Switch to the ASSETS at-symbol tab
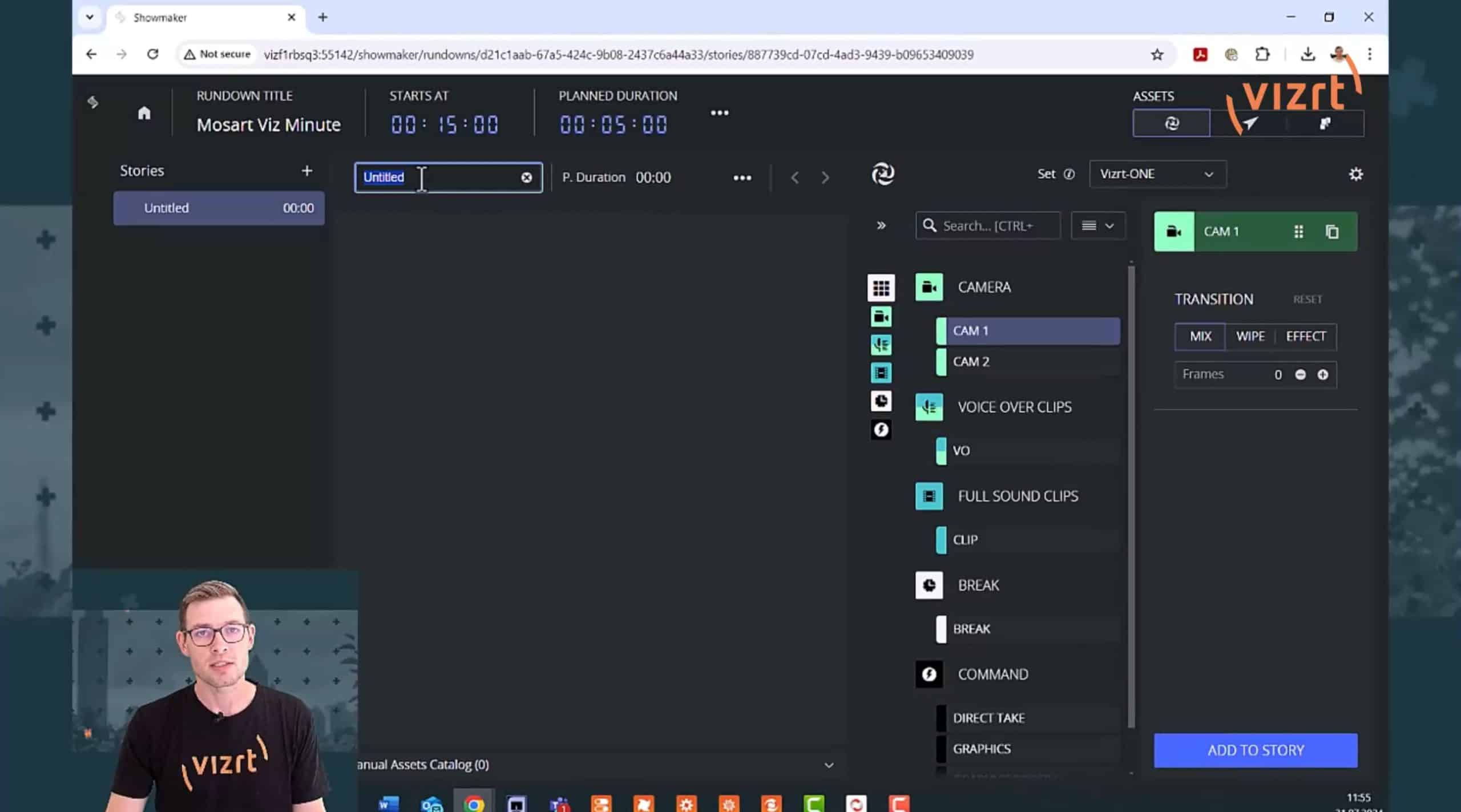Viewport: 1461px width, 812px height. pos(1171,123)
